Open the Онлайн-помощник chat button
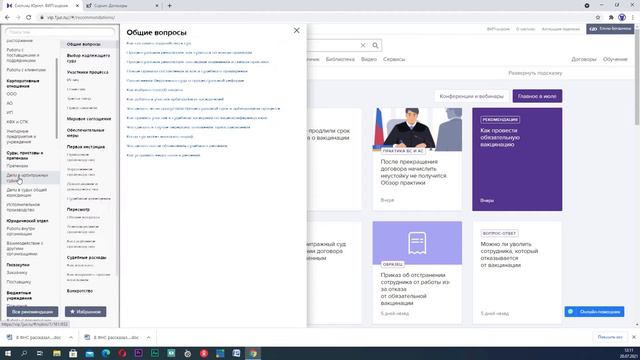Screen dimensions: 640x360 point(594,312)
